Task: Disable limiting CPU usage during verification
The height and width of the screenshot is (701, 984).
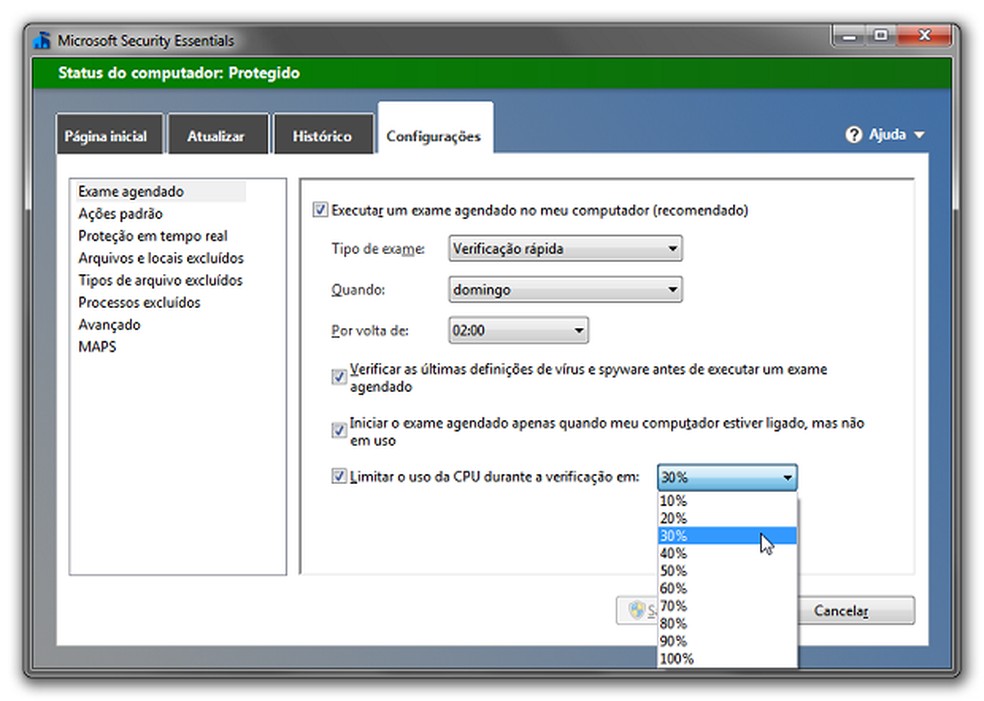Action: click(x=339, y=477)
